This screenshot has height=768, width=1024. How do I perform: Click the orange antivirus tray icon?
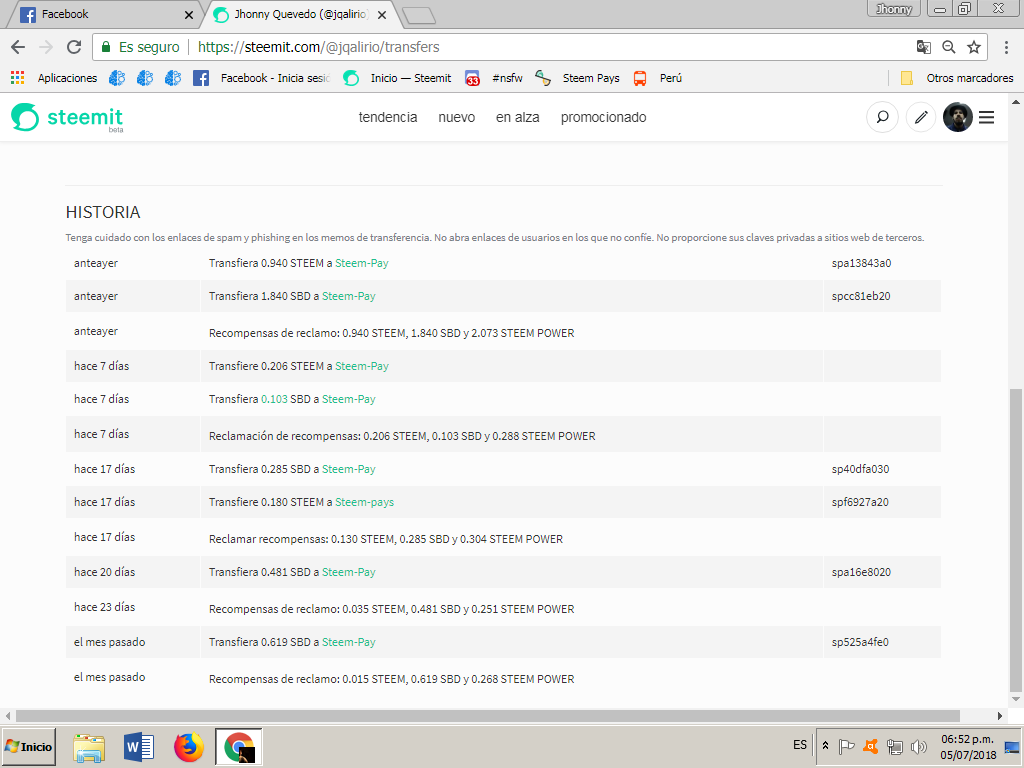coord(871,746)
